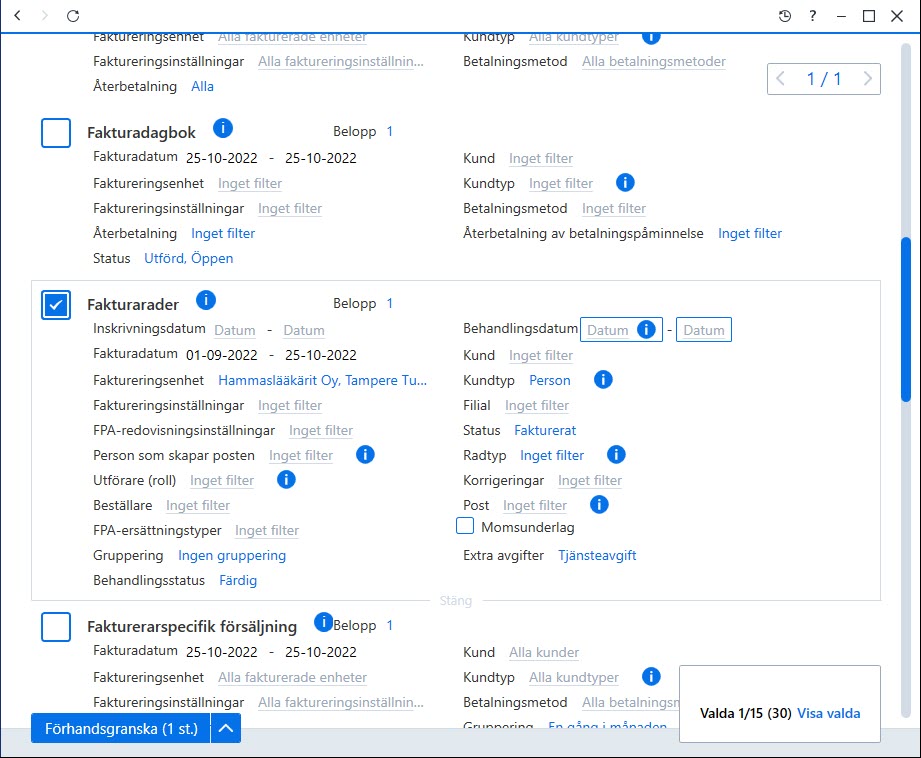Open Status Fakturerat filter dropdown

(x=545, y=430)
